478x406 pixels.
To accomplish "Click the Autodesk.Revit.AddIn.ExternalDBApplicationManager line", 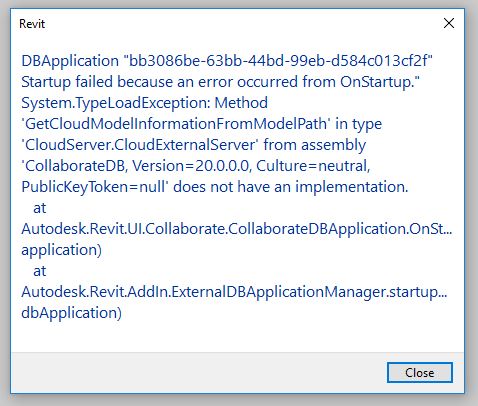I will tap(234, 292).
